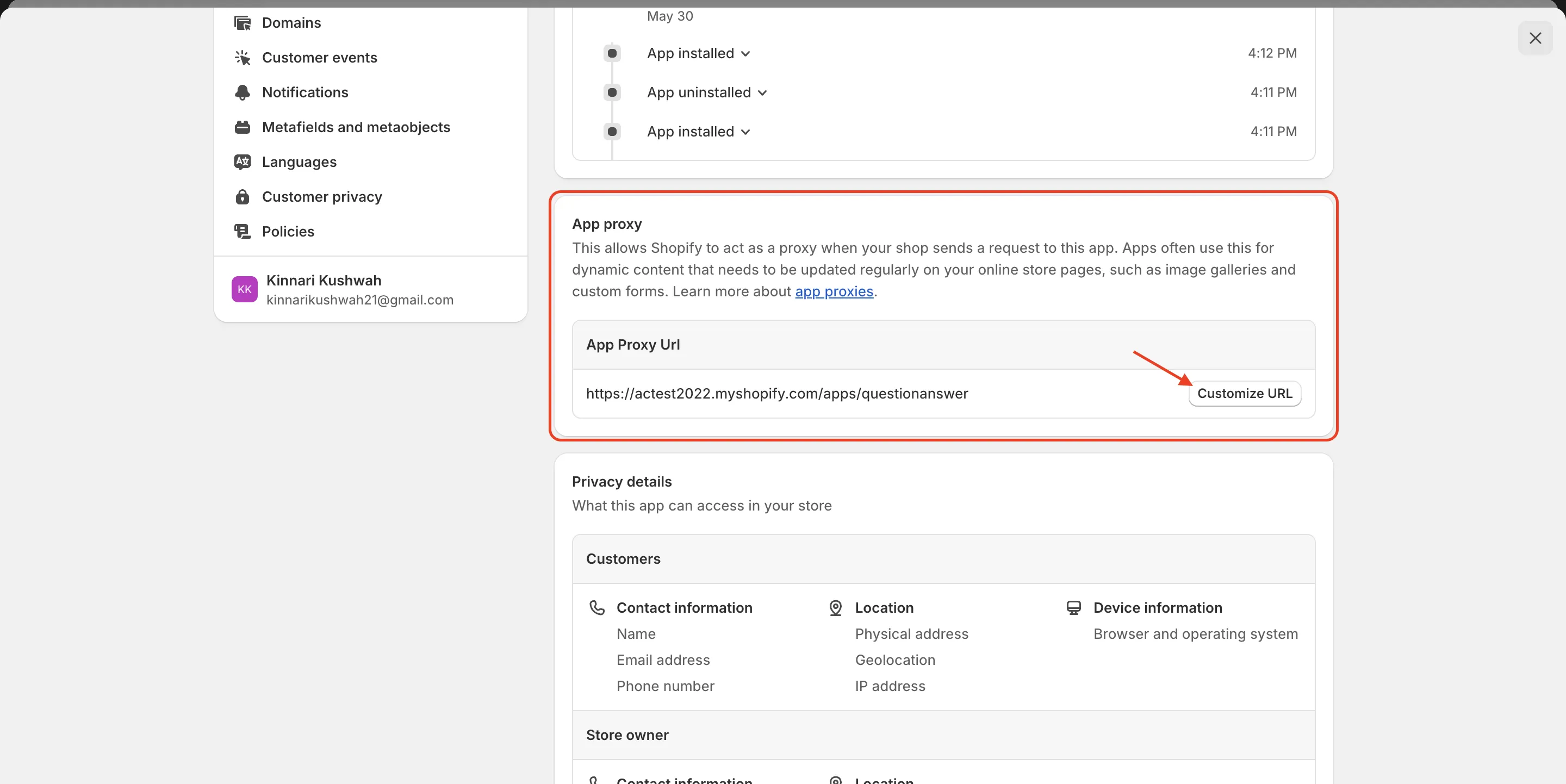Click the Languages translate icon

pyautogui.click(x=243, y=161)
